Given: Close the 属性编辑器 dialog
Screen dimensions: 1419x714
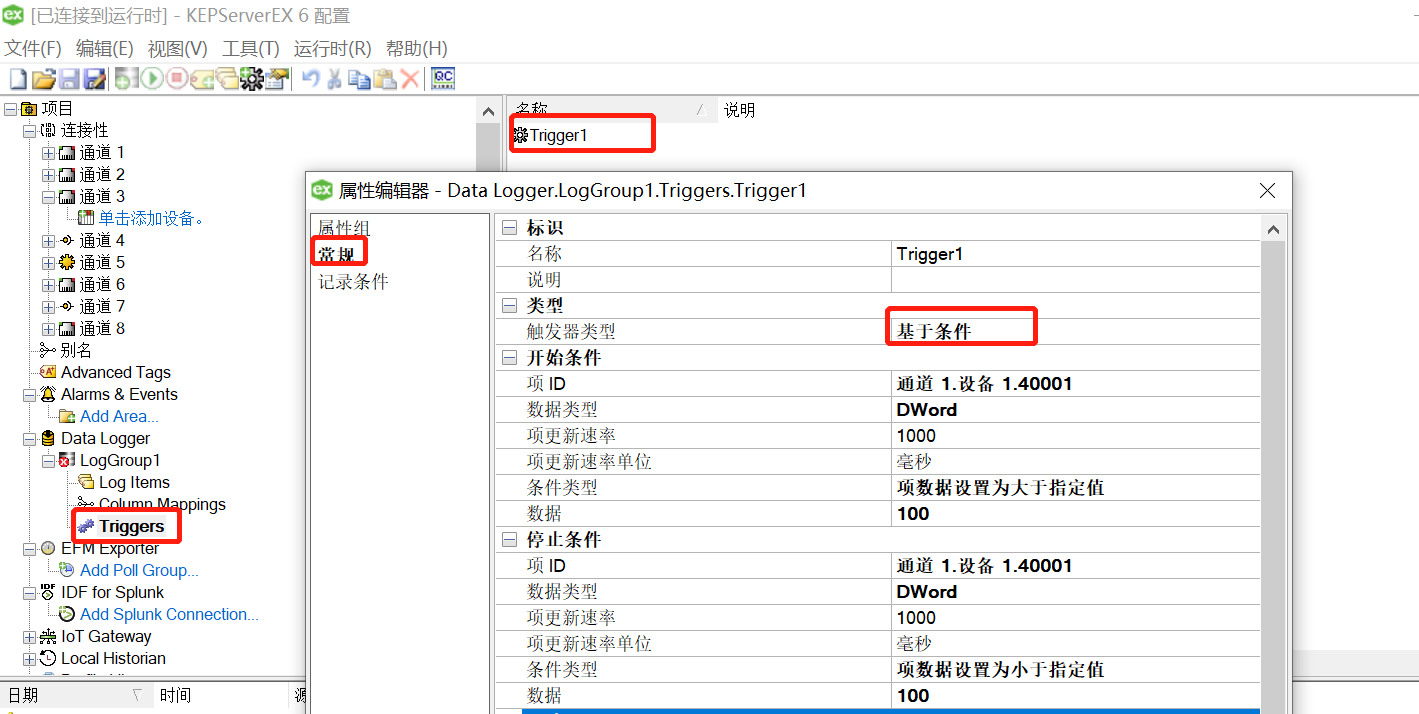Looking at the screenshot, I should (1267, 190).
